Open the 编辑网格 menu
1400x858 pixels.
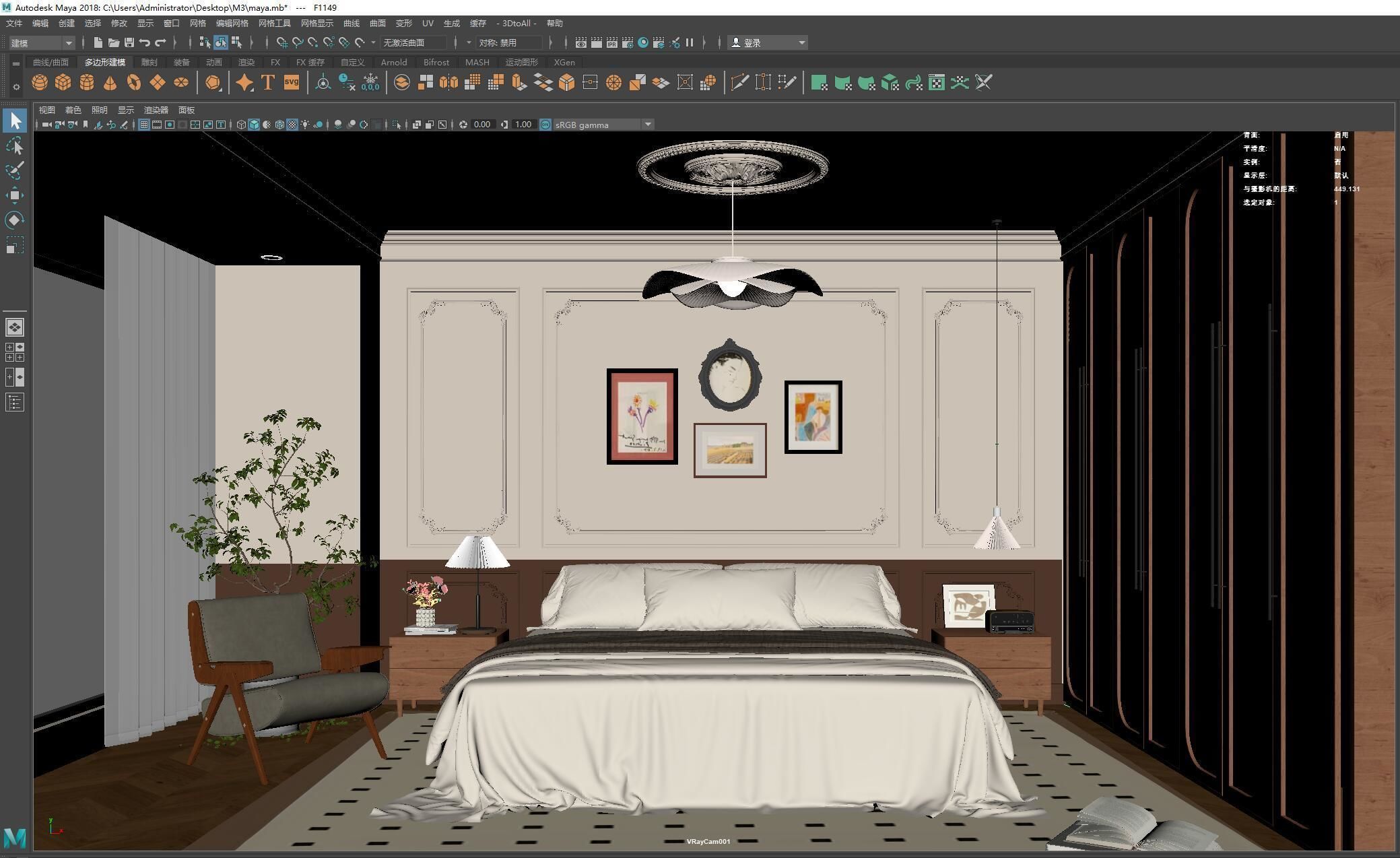(232, 23)
